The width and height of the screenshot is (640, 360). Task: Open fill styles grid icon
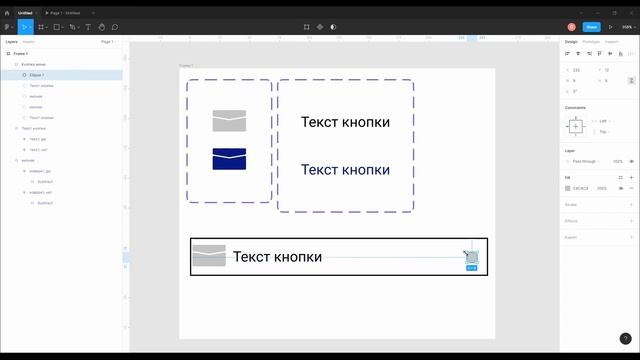click(x=620, y=178)
